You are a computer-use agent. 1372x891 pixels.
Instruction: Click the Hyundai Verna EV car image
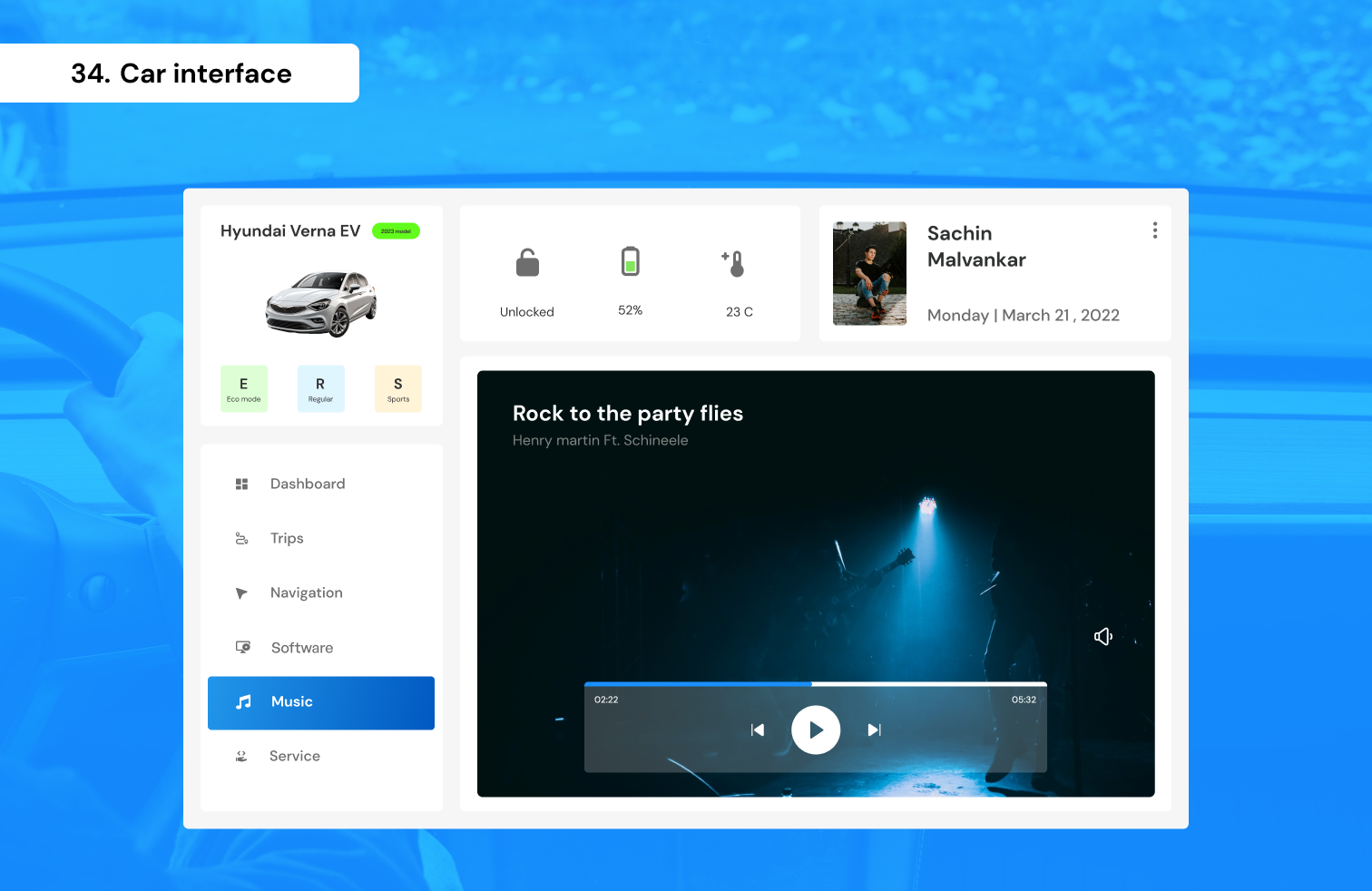[x=320, y=302]
